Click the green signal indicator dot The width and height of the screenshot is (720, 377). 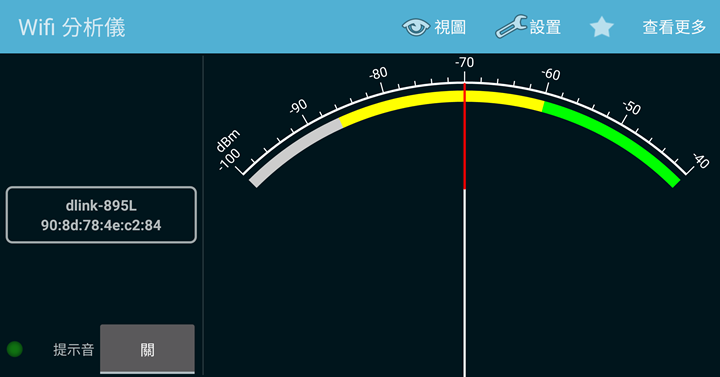(x=15, y=349)
